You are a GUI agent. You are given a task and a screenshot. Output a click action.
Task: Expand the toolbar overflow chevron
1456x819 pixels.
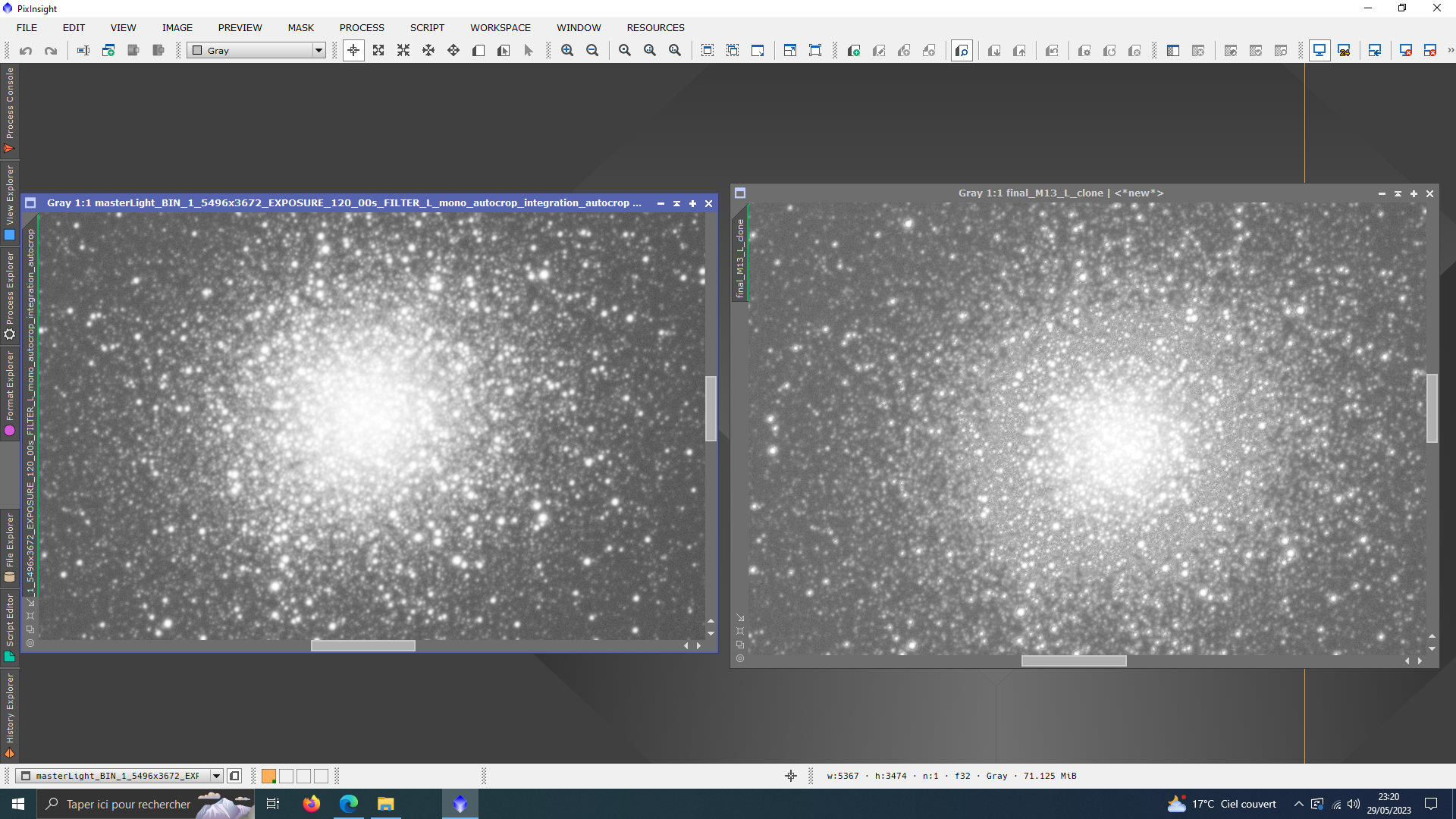(x=1450, y=50)
